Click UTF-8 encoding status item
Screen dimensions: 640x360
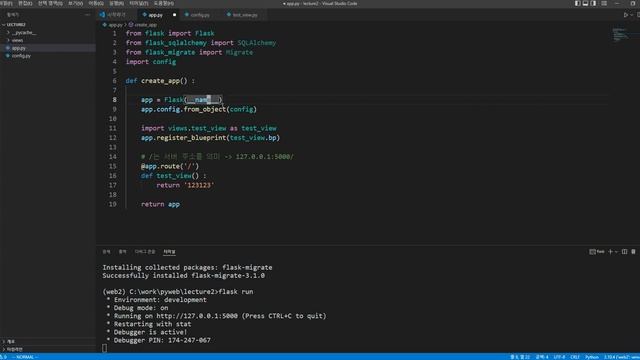click(560, 357)
